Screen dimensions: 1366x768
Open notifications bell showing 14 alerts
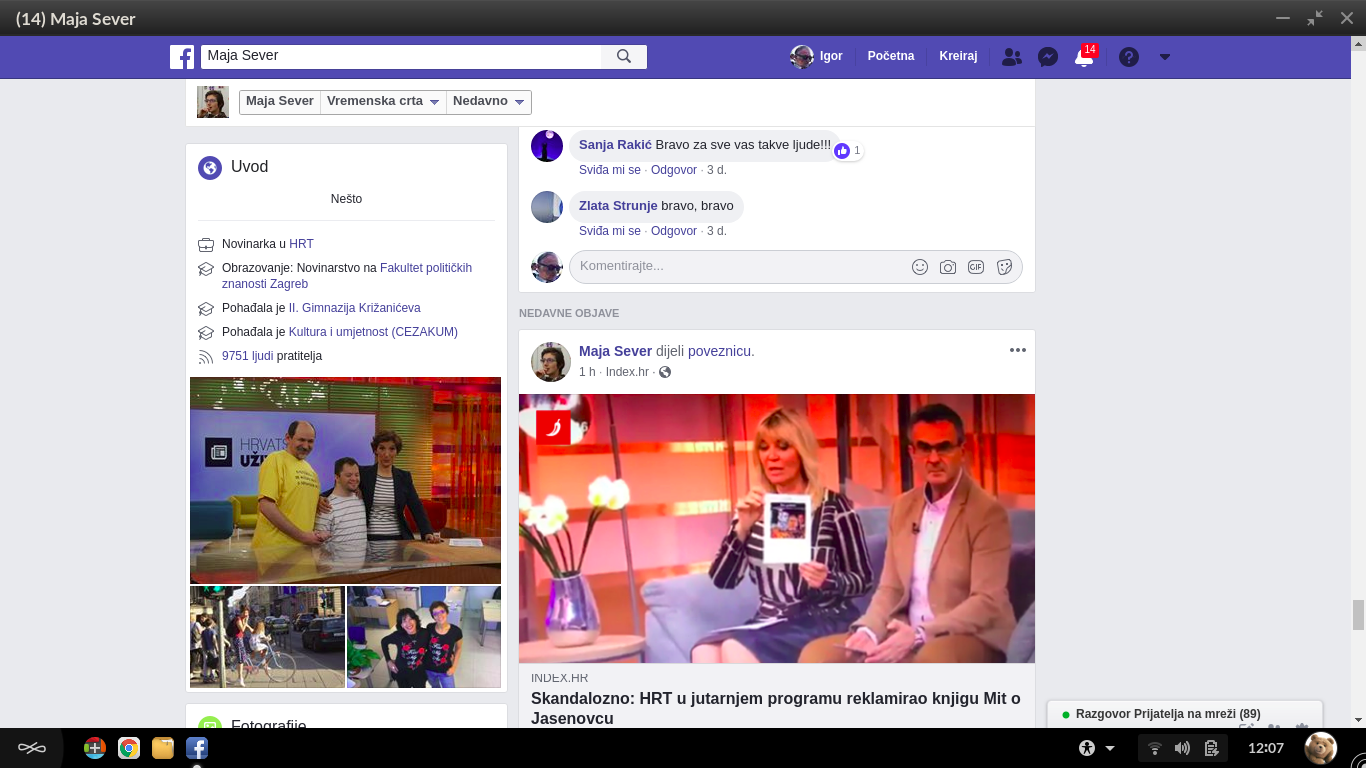(x=1083, y=57)
